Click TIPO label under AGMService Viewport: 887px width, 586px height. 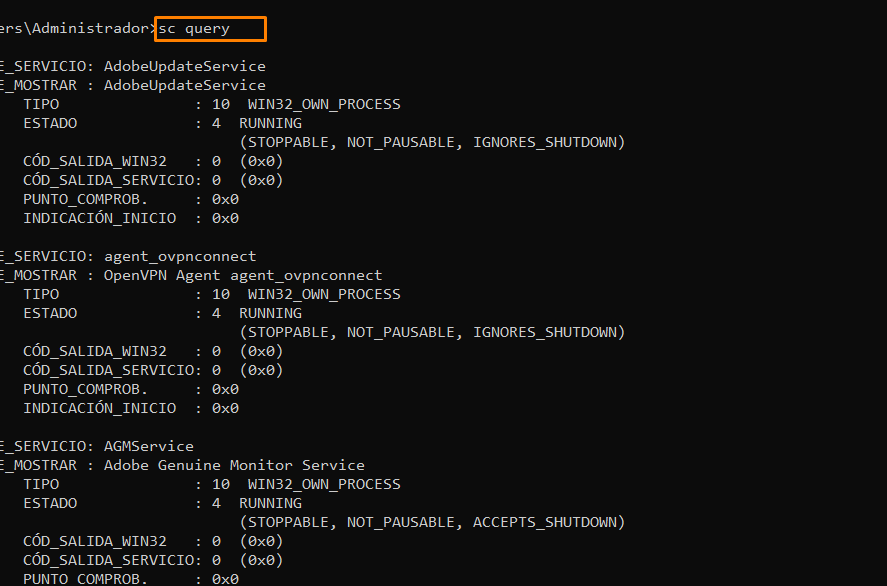pyautogui.click(x=41, y=484)
